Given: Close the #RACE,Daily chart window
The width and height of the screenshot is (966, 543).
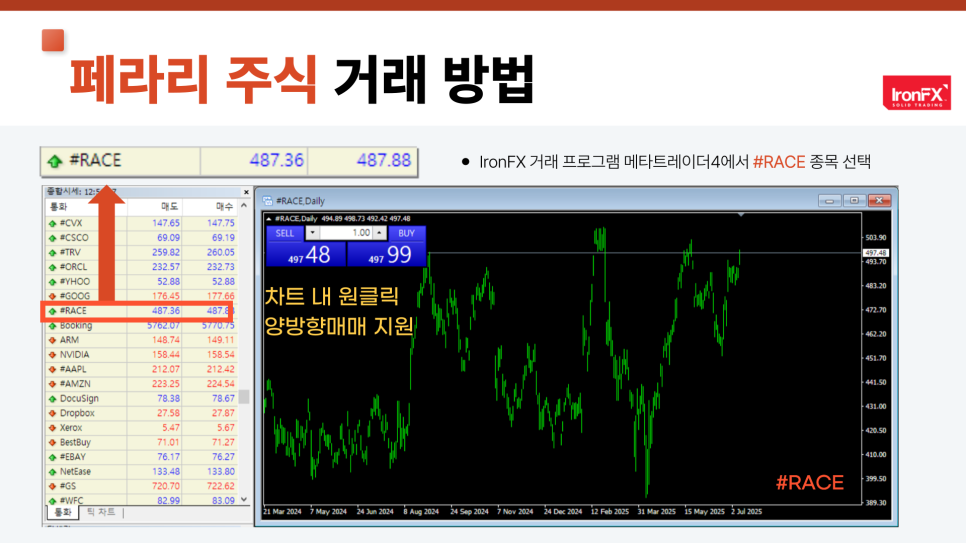Looking at the screenshot, I should coord(879,201).
